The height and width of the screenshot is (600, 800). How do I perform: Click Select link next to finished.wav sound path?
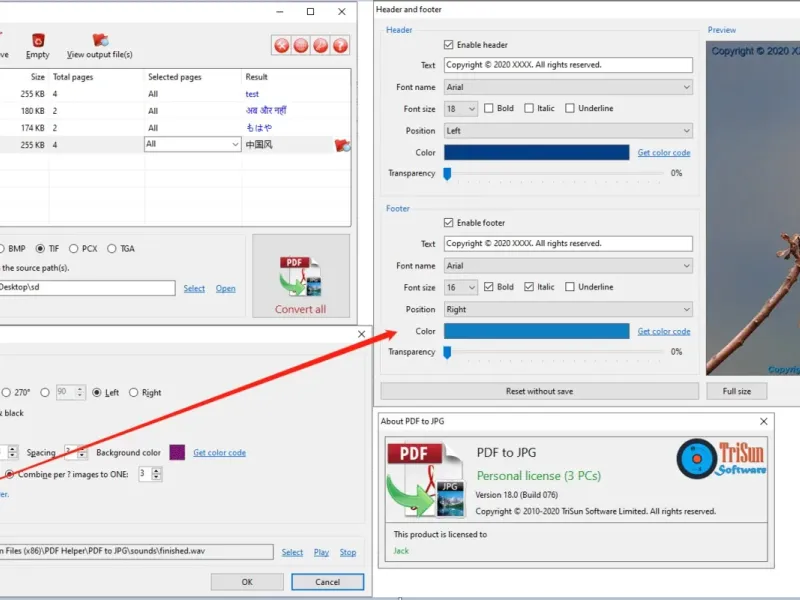(292, 552)
